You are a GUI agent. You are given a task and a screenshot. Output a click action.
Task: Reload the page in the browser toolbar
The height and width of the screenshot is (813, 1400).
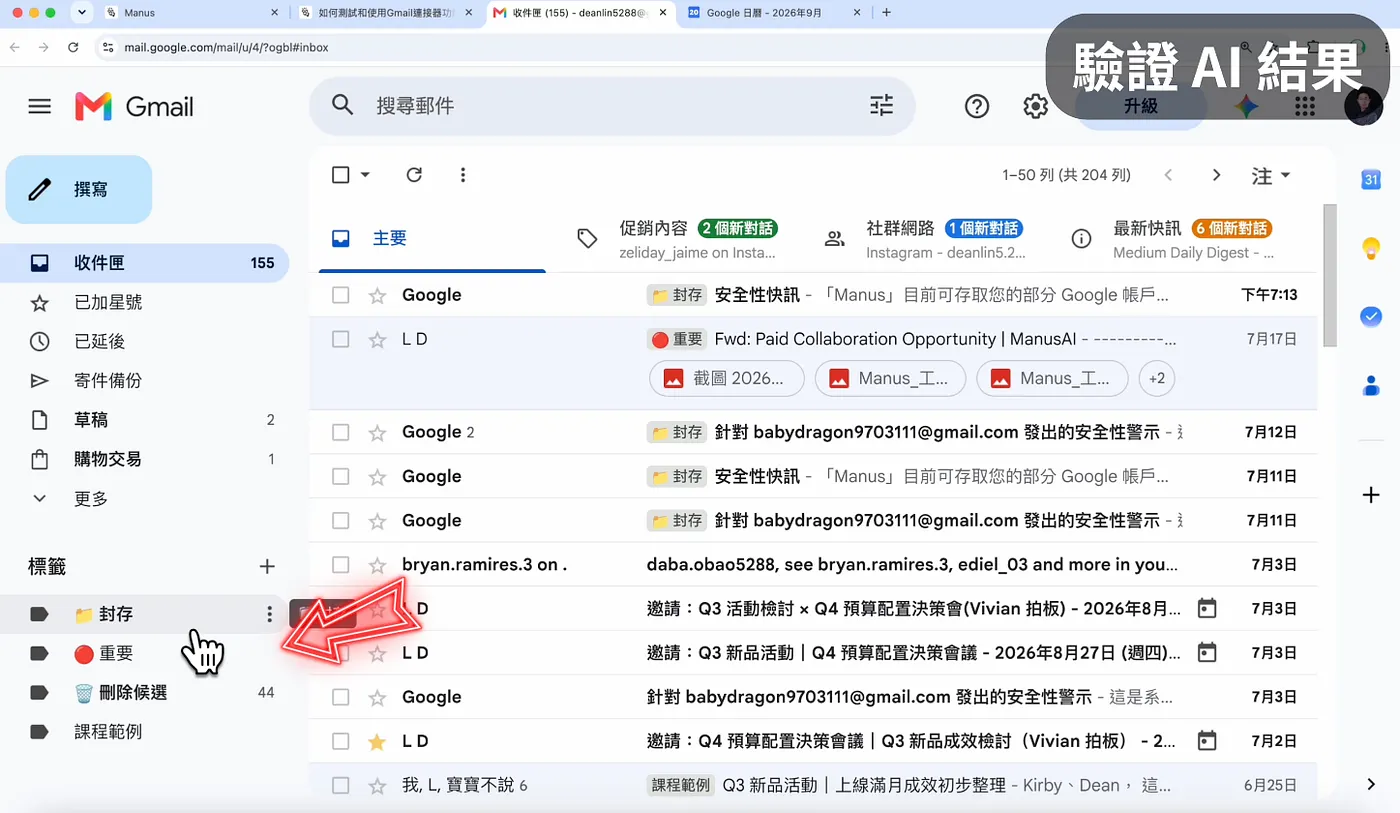tap(73, 47)
